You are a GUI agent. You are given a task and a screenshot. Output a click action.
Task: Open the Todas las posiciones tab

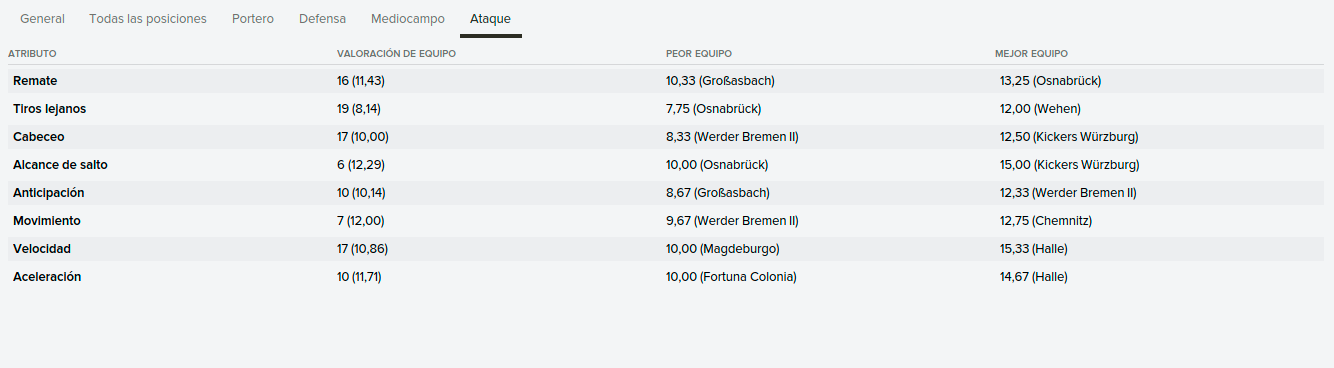click(x=148, y=19)
